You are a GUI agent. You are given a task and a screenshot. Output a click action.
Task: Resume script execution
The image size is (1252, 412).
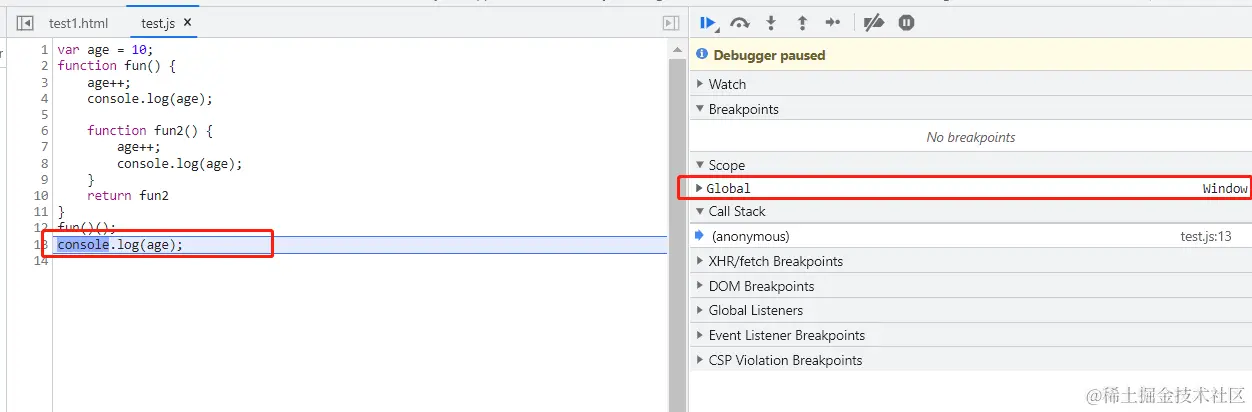click(x=708, y=23)
